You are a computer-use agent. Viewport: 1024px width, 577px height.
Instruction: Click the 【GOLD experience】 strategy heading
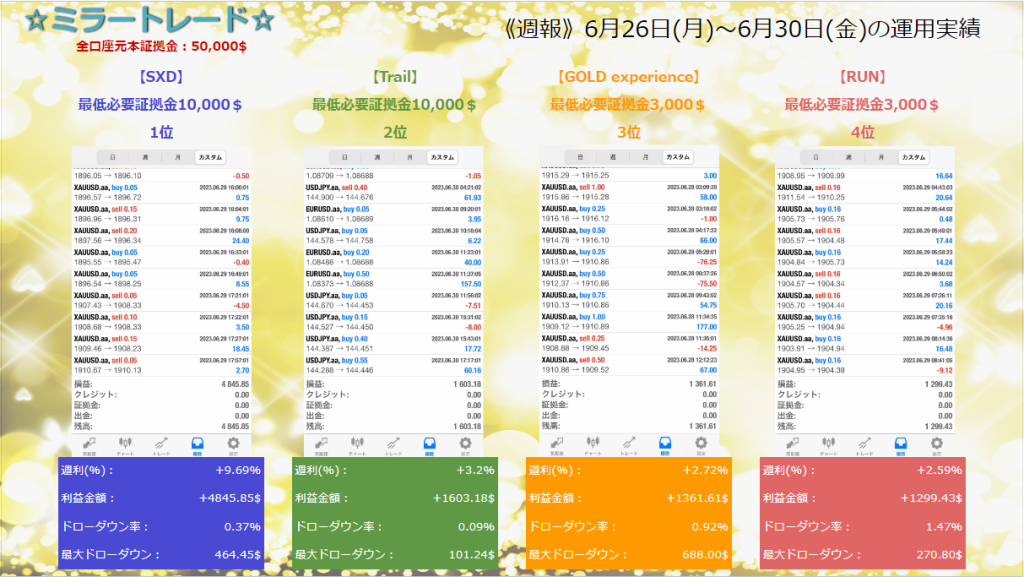point(628,76)
